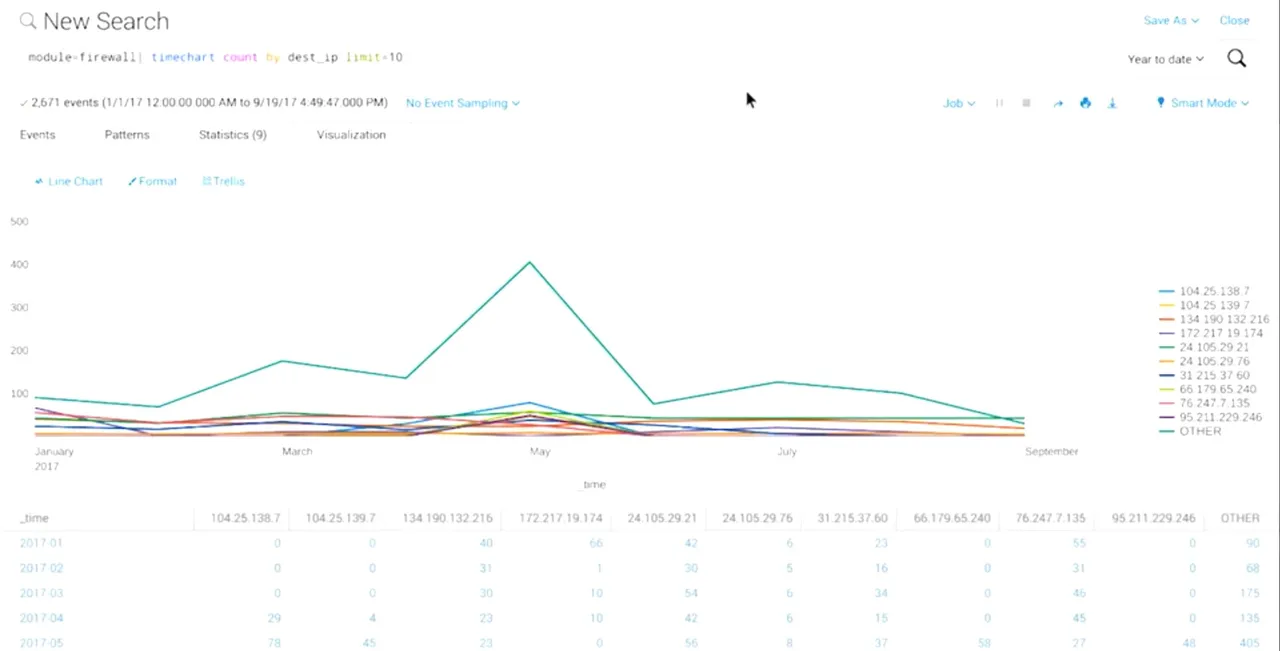Click inside the search query field

pos(560,58)
